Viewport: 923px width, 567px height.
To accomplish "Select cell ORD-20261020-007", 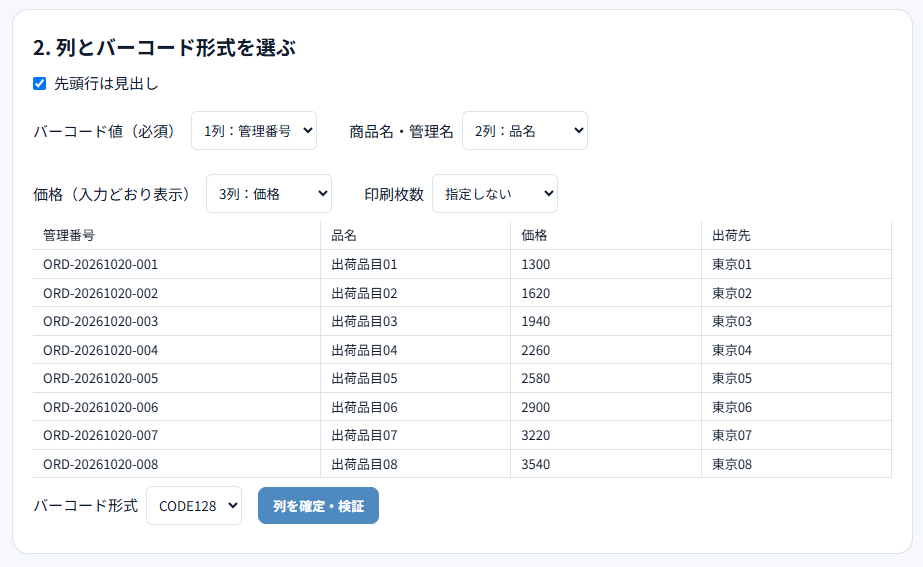I will [177, 435].
